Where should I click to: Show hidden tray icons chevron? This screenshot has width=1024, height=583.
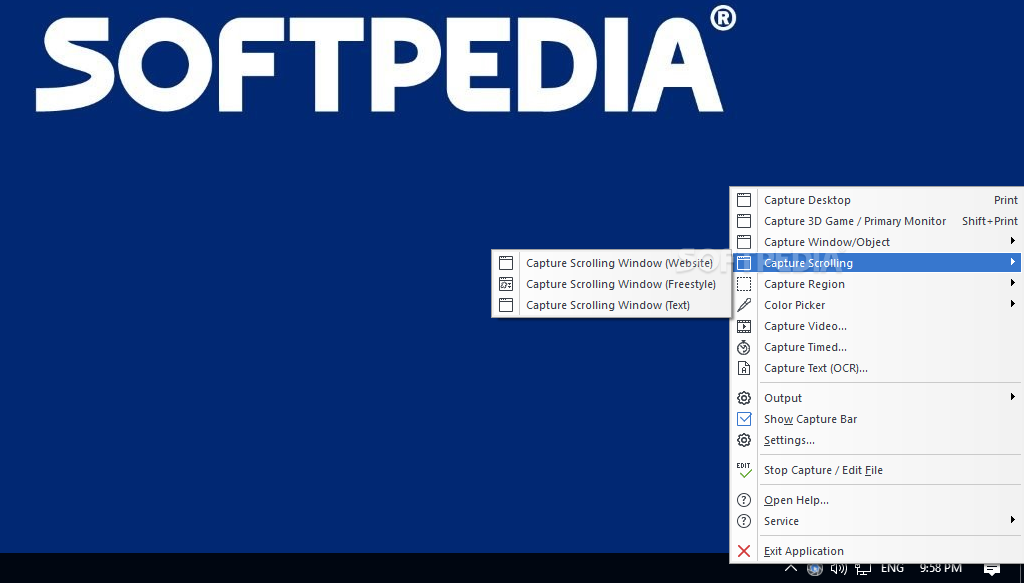[790, 568]
